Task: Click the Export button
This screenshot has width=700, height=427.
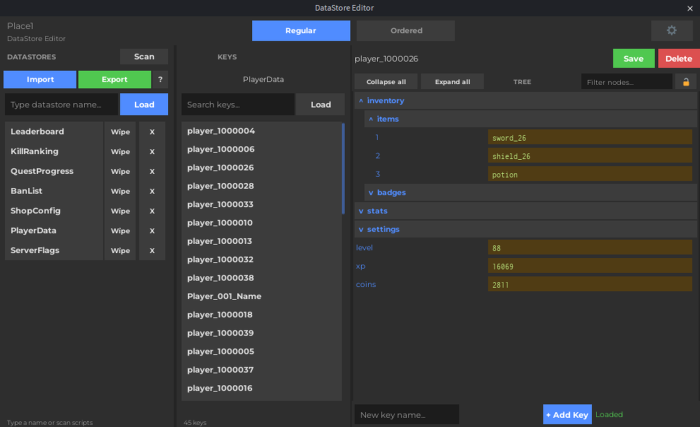Action: click(x=114, y=80)
